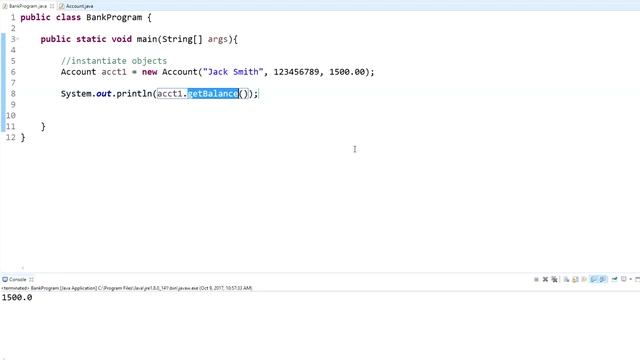Screen dimensions: 640x360
Task: Click Display Selected Console icon
Action: tap(624, 279)
